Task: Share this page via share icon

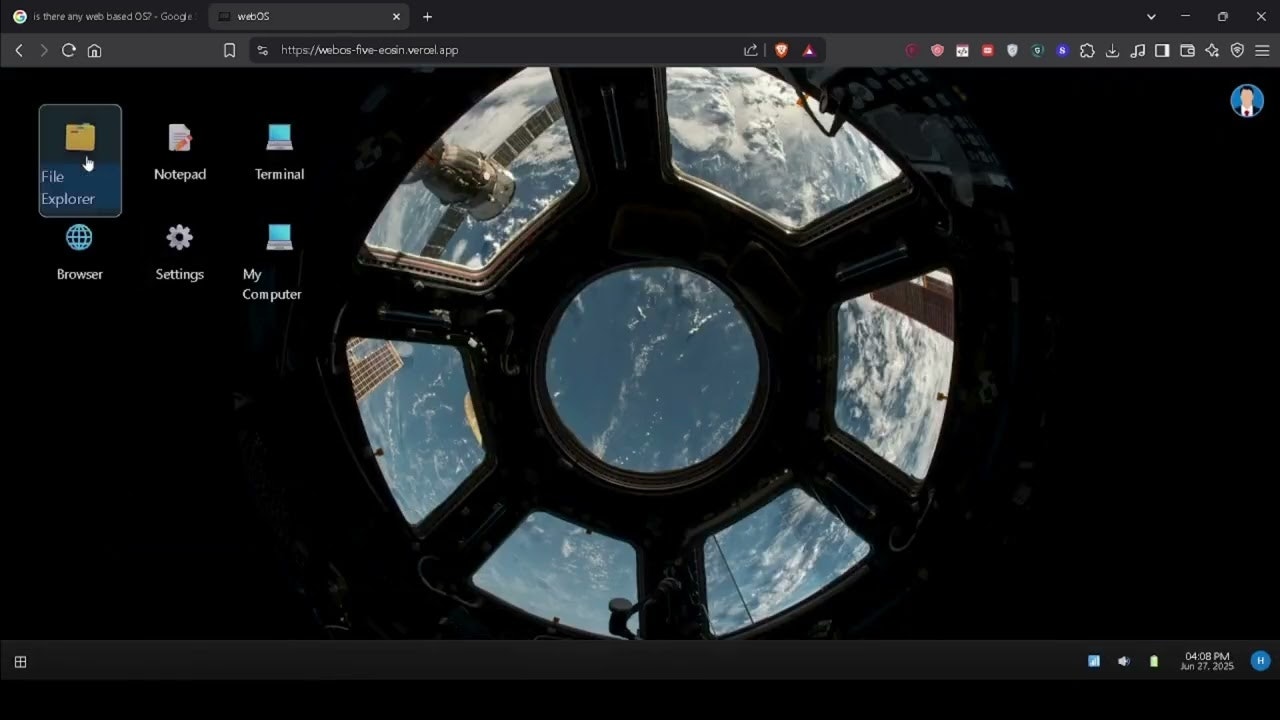Action: coord(751,50)
